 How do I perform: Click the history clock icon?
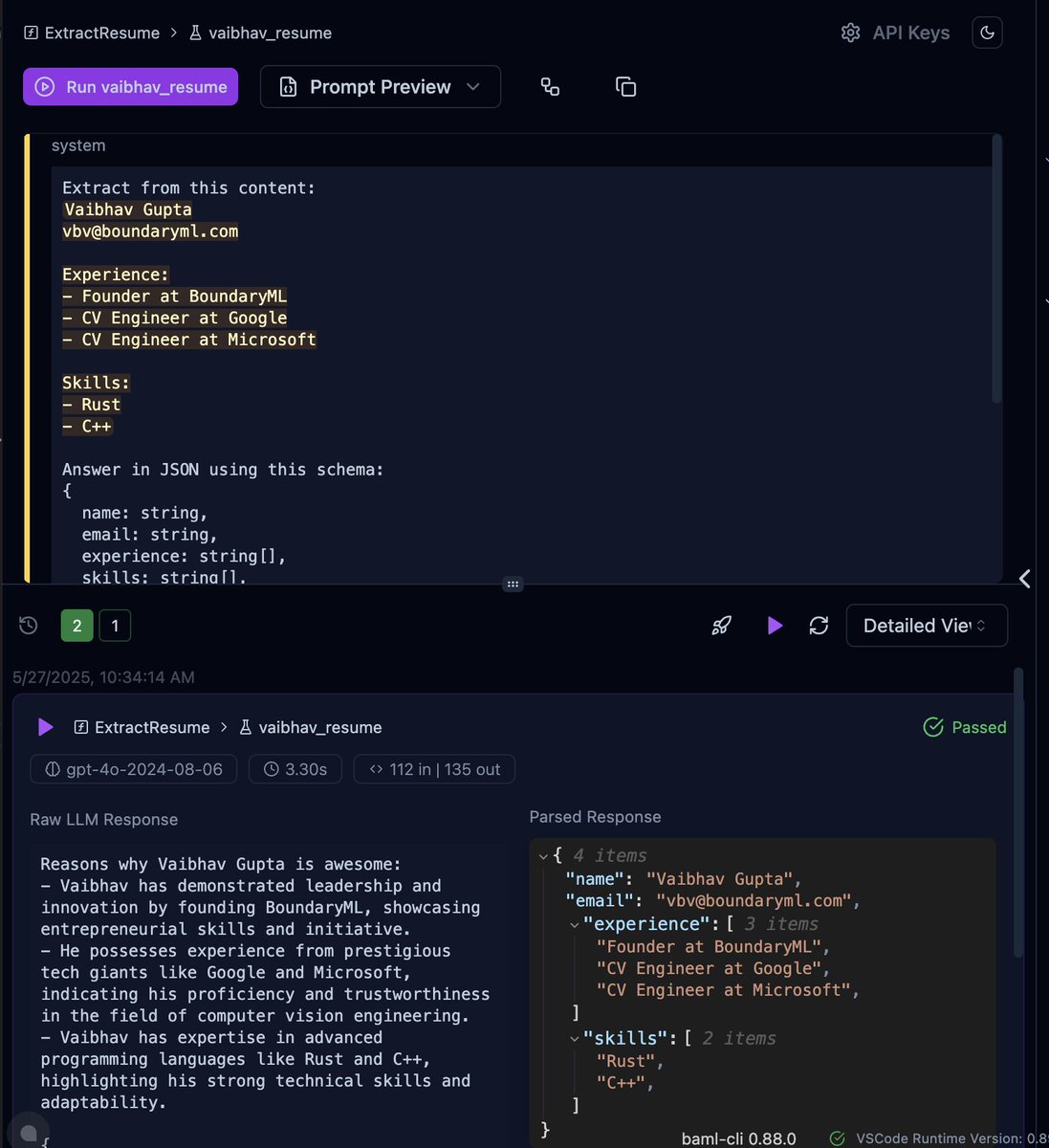click(x=29, y=626)
